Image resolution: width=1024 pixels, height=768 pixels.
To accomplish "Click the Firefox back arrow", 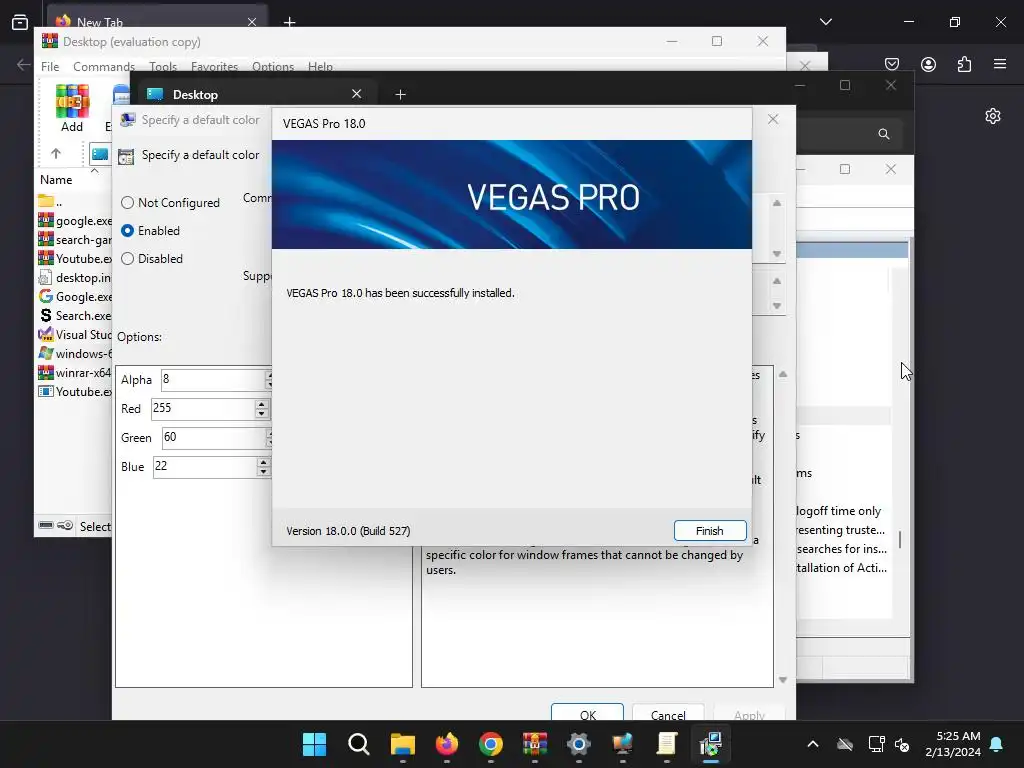I will coord(23,64).
